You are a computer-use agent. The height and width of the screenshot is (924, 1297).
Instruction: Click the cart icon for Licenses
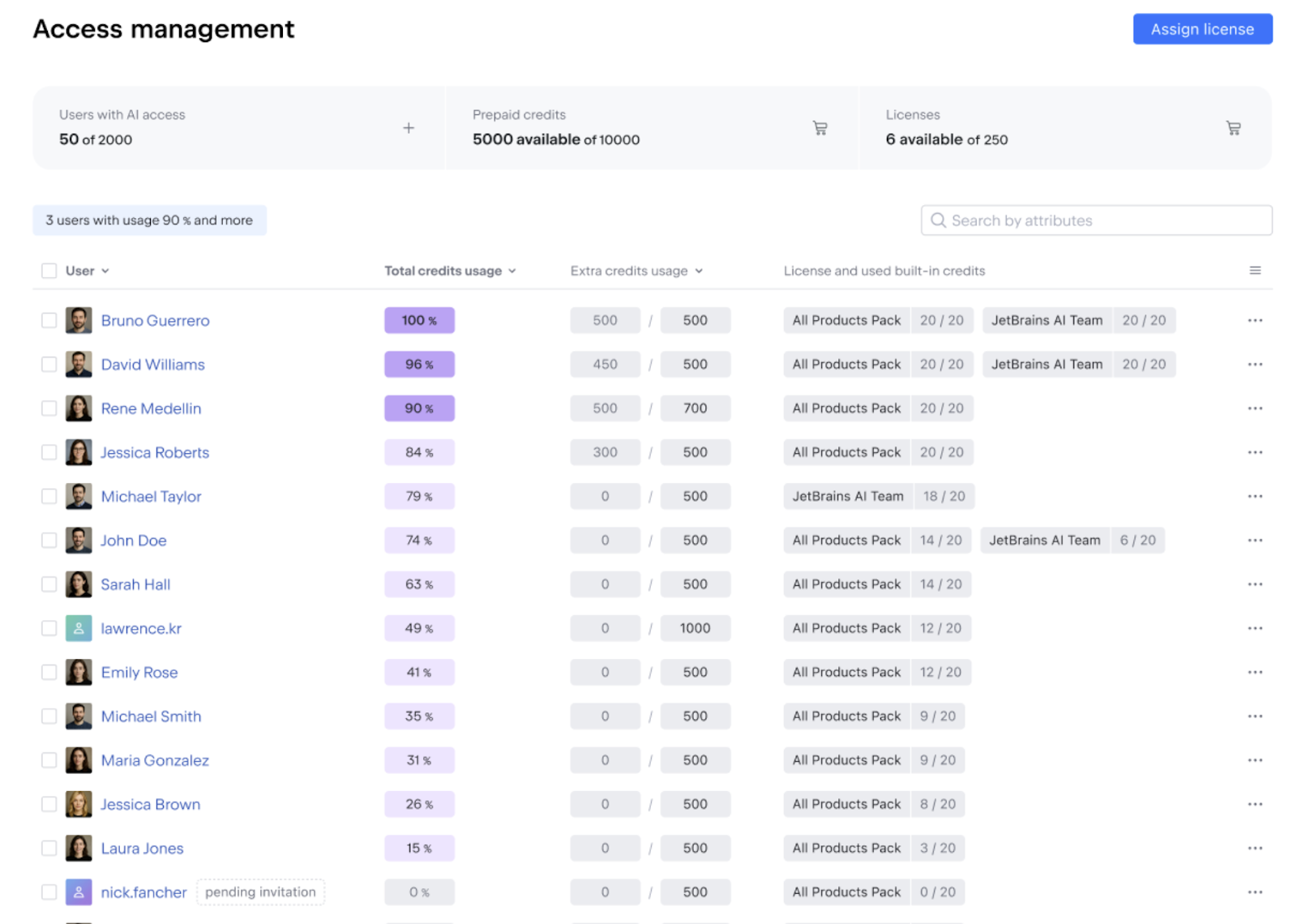tap(1233, 128)
